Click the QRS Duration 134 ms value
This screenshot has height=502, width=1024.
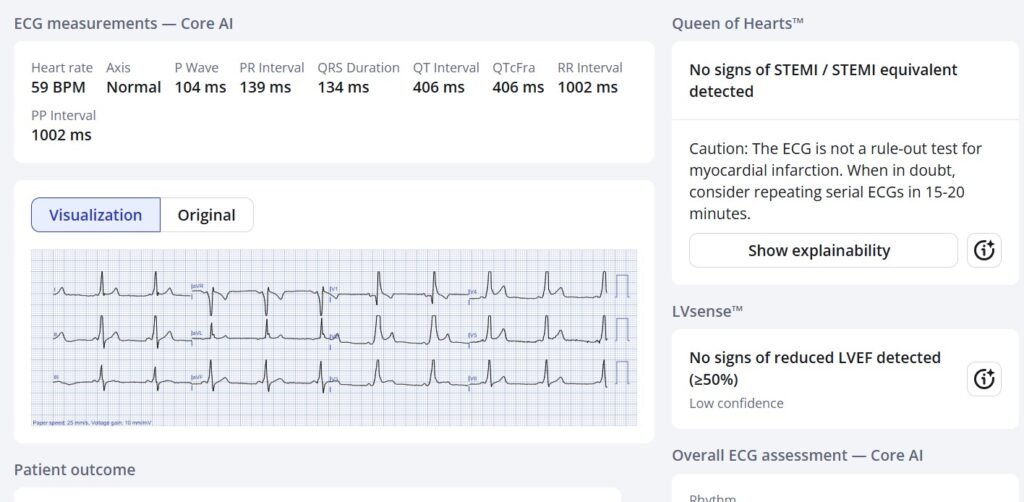343,87
